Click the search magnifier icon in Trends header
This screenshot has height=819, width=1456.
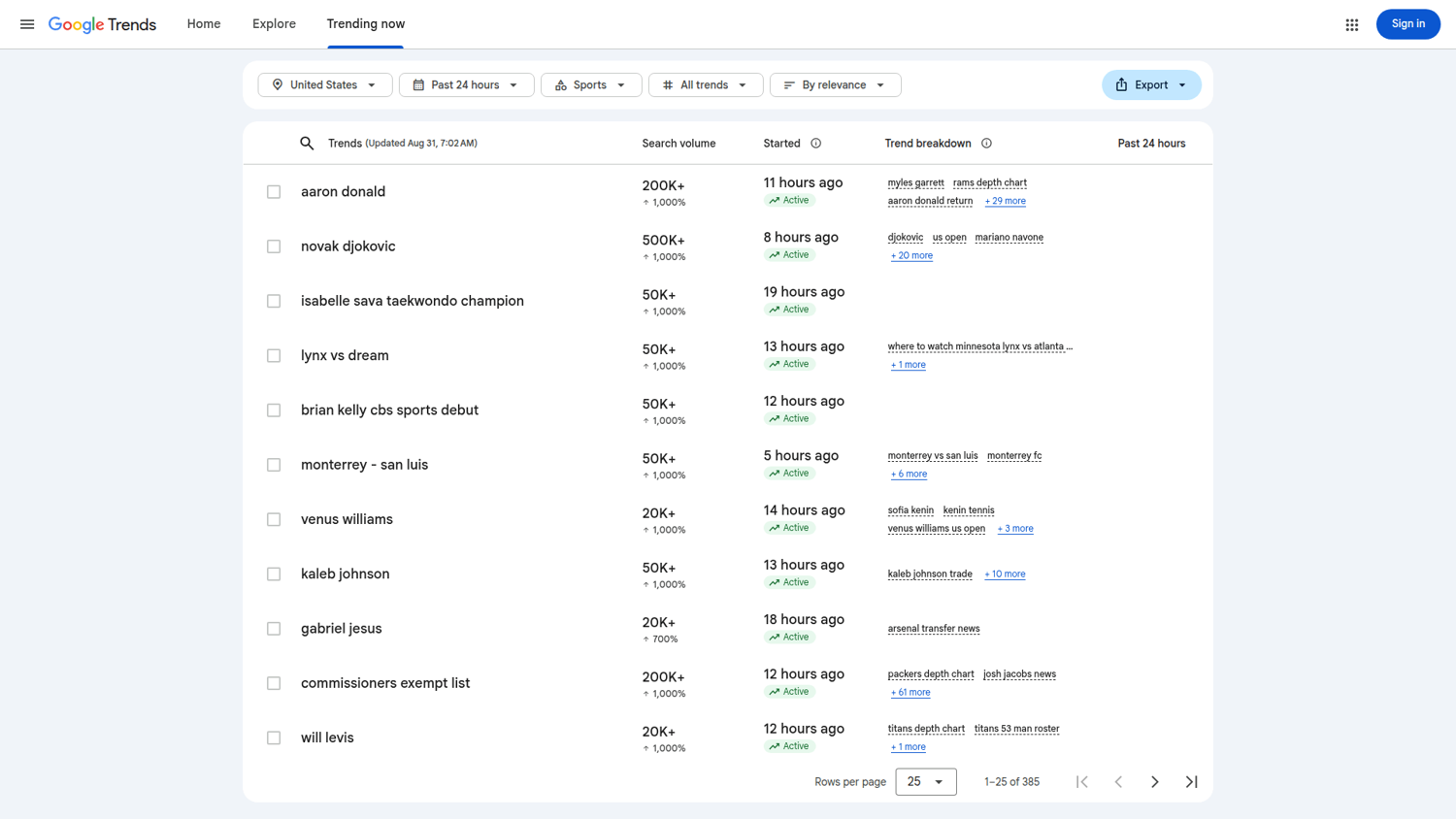(307, 144)
